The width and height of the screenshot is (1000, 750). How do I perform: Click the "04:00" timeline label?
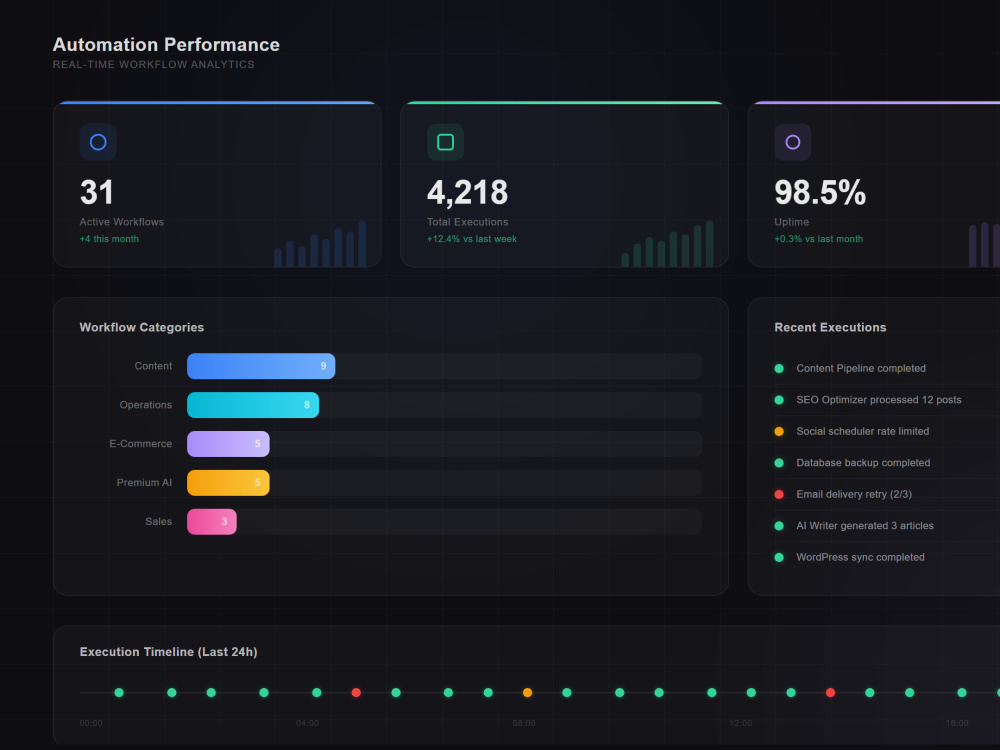[307, 723]
